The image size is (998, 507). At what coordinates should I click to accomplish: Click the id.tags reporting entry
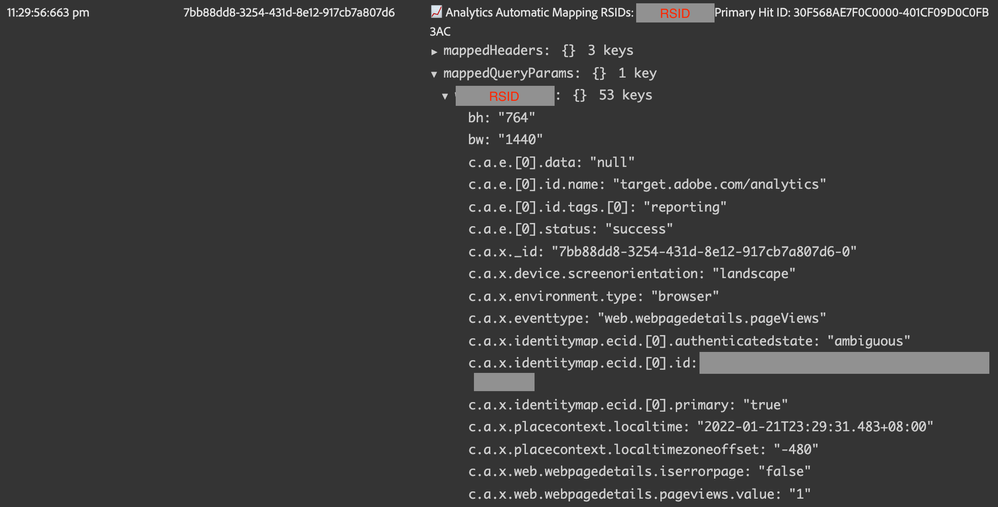597,207
